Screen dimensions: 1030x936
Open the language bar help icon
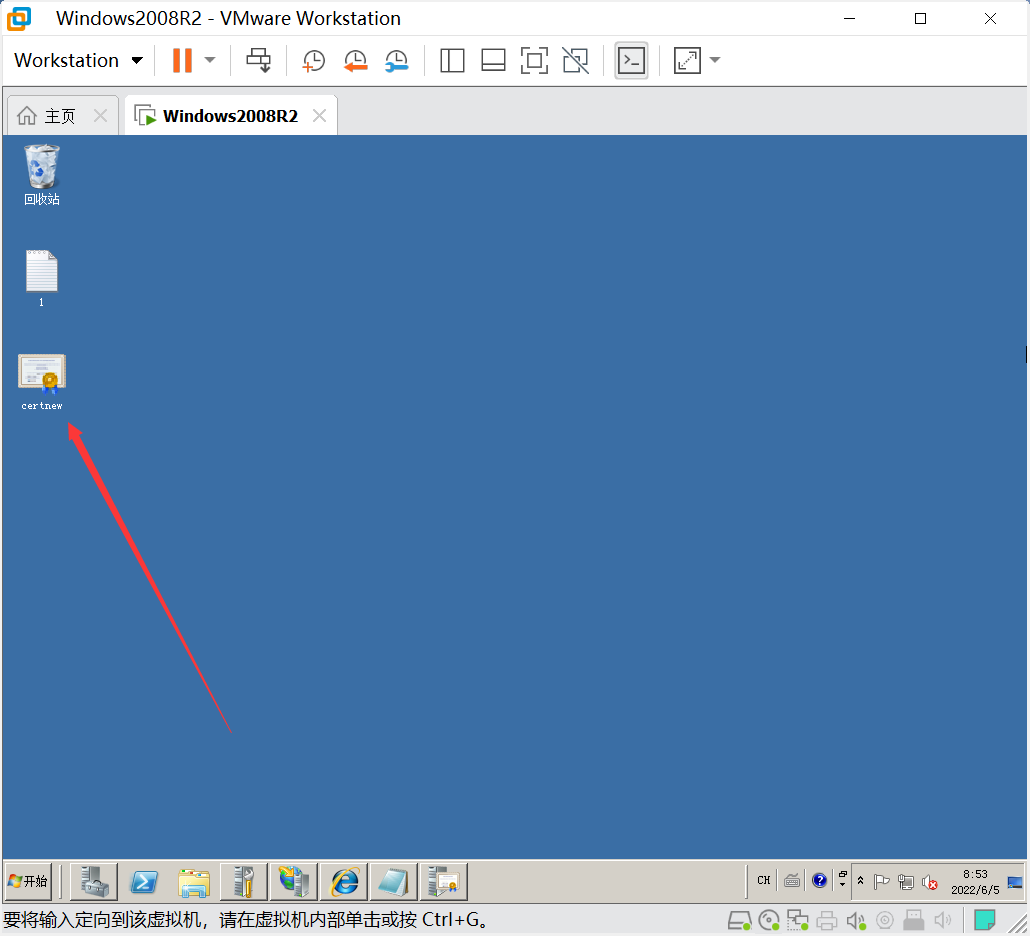coord(819,880)
